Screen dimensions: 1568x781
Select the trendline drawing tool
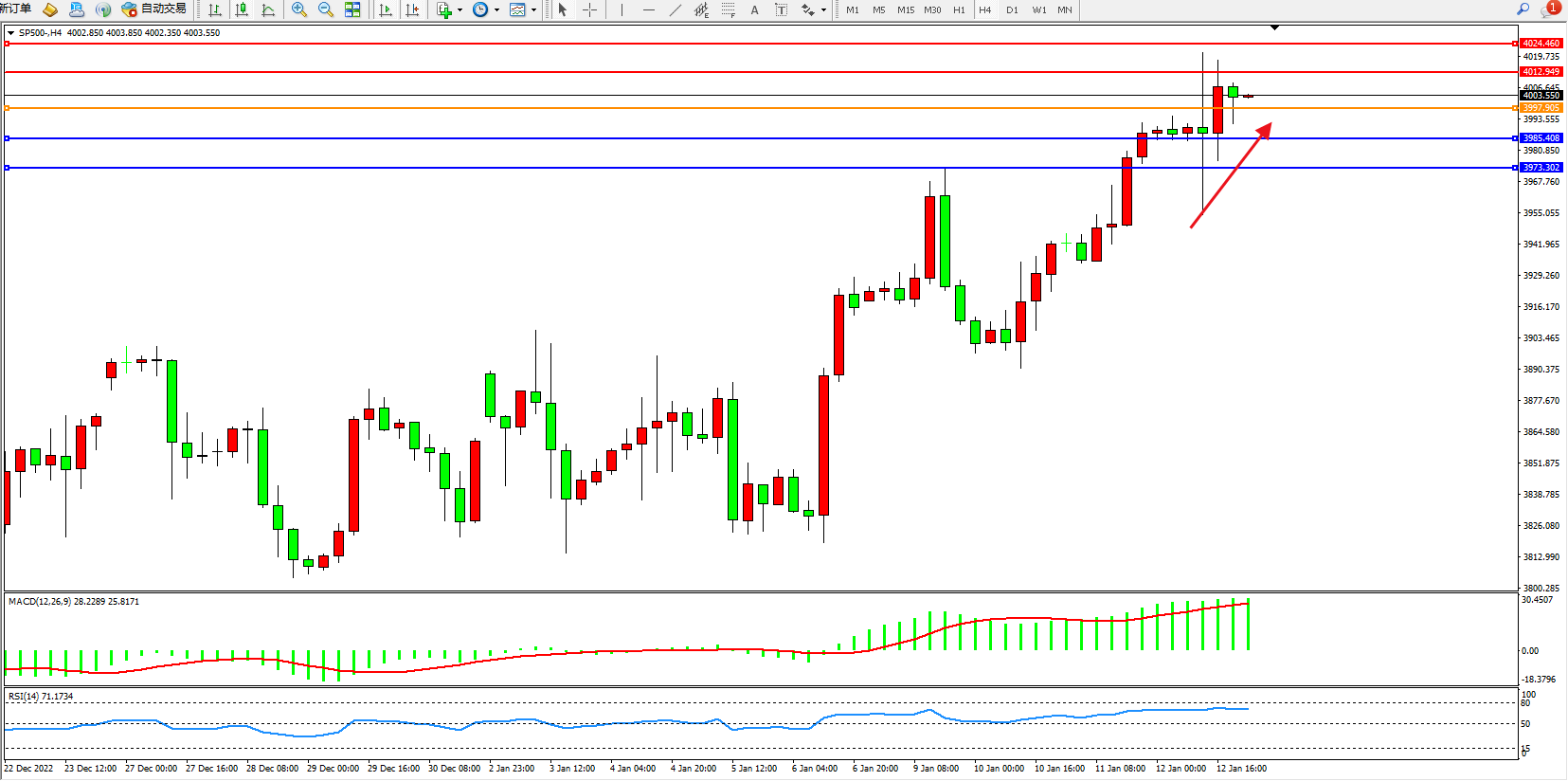click(675, 9)
